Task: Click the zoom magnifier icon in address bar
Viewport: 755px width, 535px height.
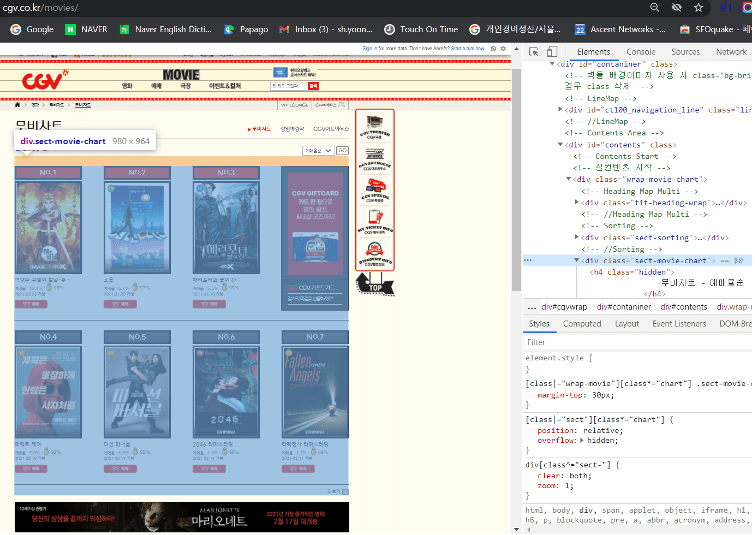Action: [x=654, y=7]
